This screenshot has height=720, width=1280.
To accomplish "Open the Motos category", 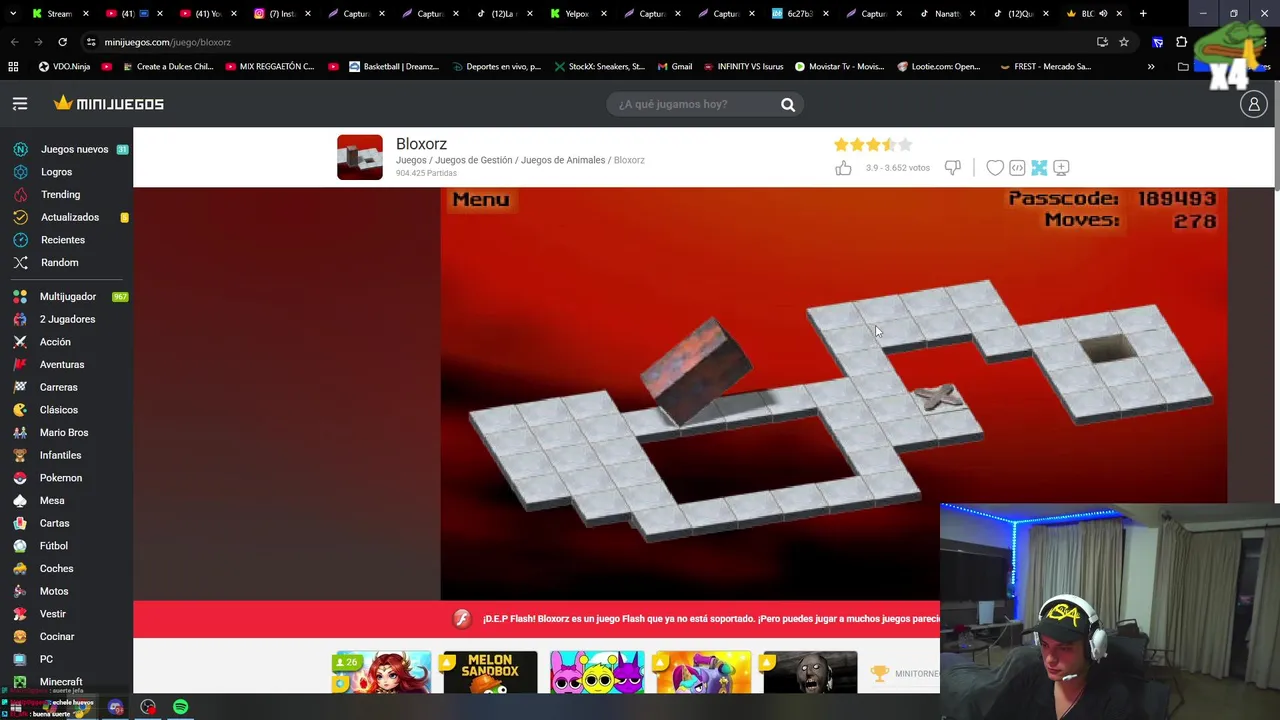I will pos(54,591).
